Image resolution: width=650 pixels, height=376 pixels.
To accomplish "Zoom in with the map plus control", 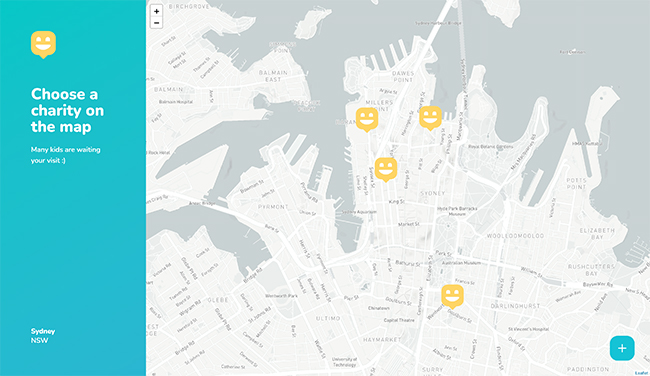I will 156,12.
